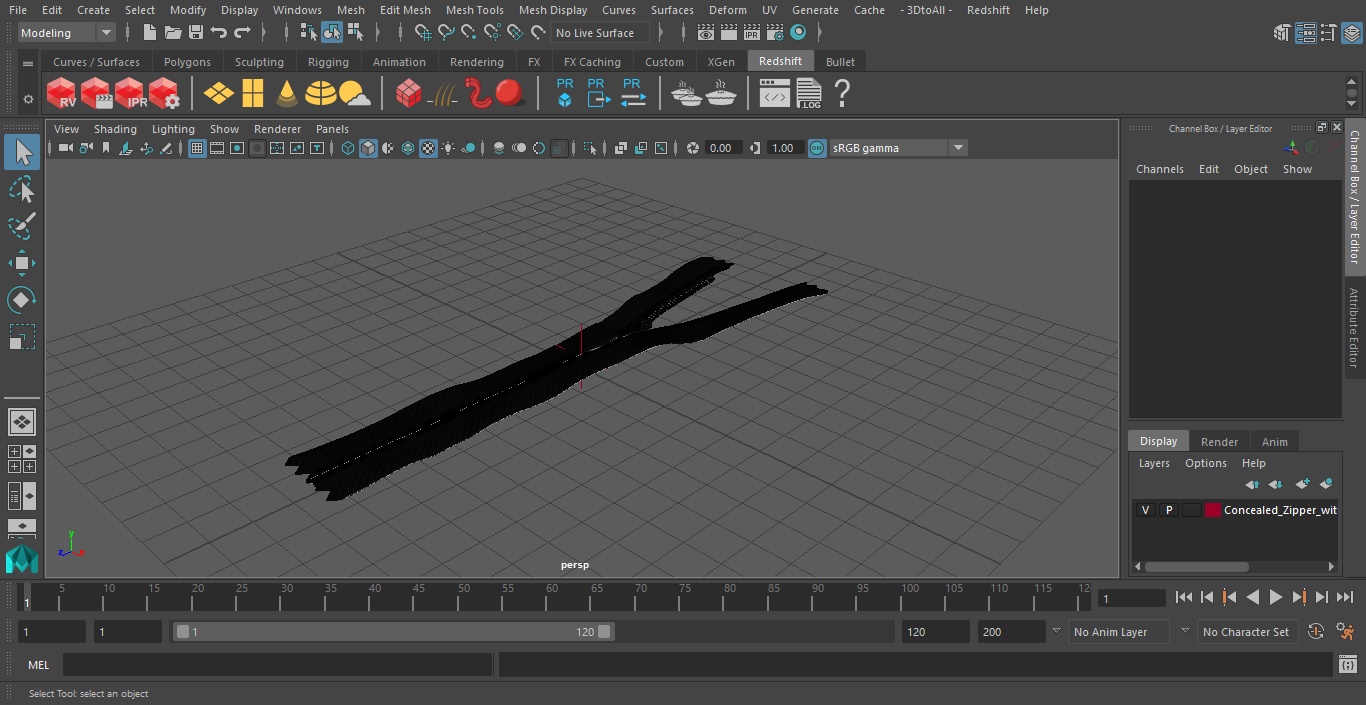Open Redshift render settings gear-cube icon
This screenshot has width=1366, height=705.
(x=164, y=93)
